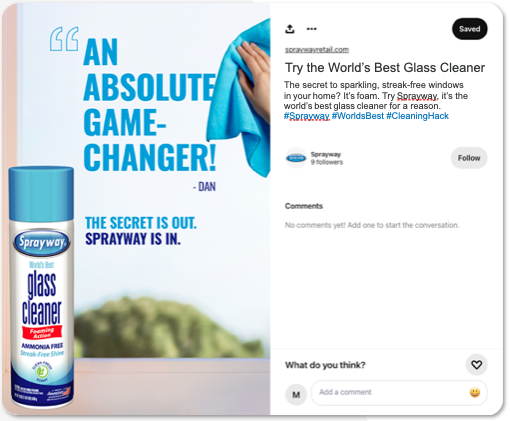Click the #WorldsBest hashtag
Viewport: 510px width, 421px height.
[x=358, y=116]
